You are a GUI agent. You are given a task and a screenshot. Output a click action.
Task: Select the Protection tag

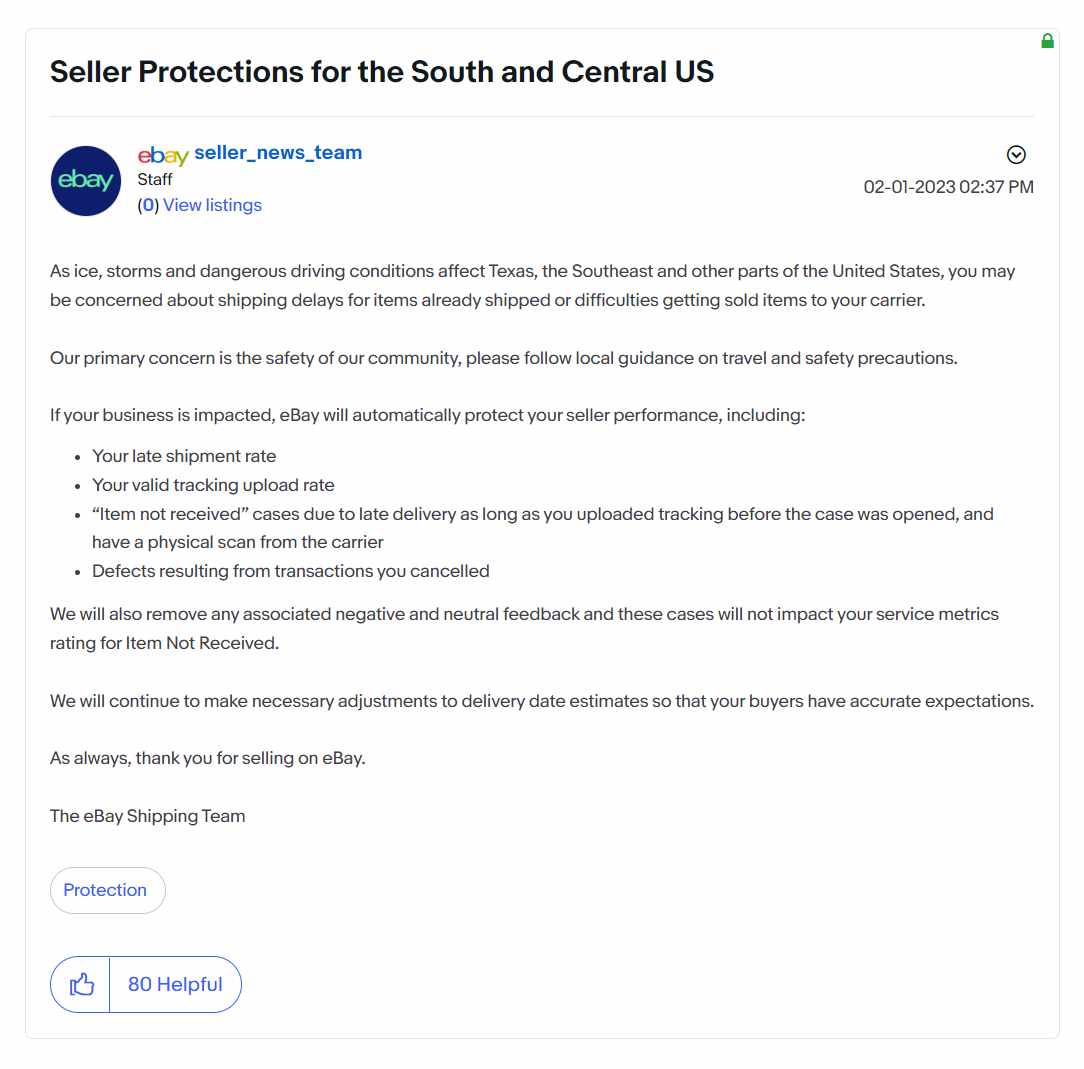click(x=107, y=890)
